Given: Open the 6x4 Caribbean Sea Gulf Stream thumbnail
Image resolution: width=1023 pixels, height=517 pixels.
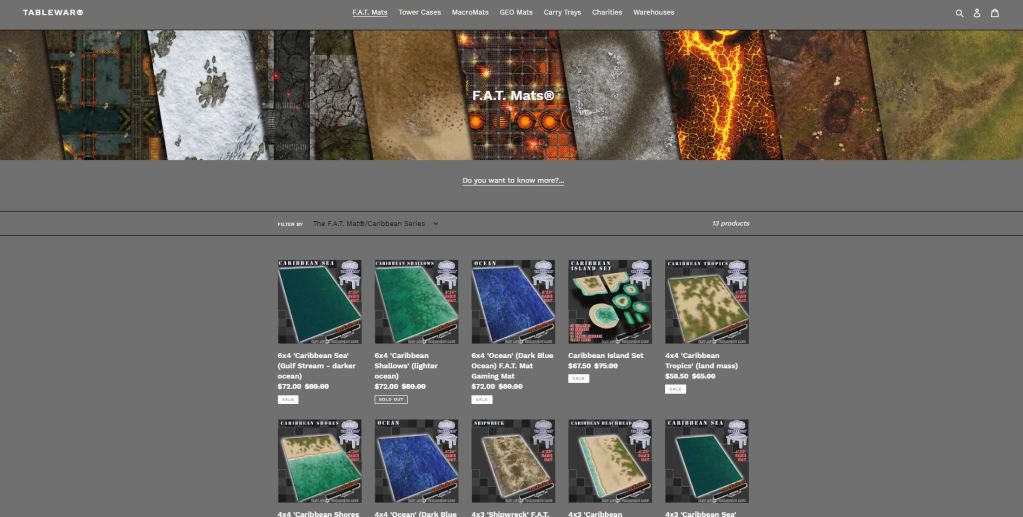Looking at the screenshot, I should 320,302.
